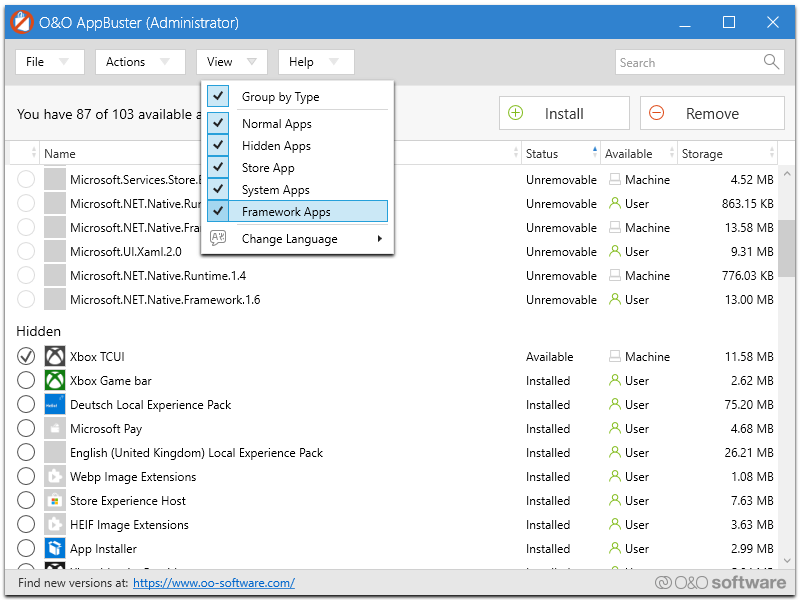Click the Machine icon in Microsoft.NET.Native.Runtime.1.4 row
Viewport: 800px width, 600px height.
[x=615, y=275]
